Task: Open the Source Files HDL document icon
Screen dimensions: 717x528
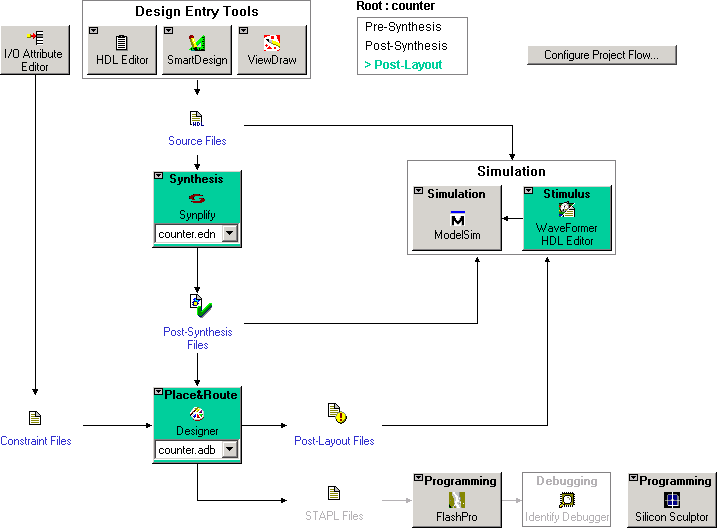Action: (x=197, y=119)
